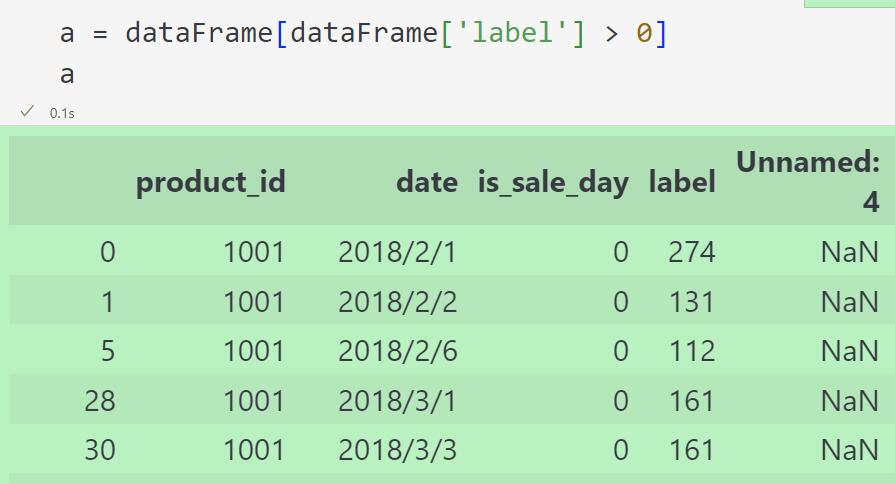Click date cell 2018/2/6
The width and height of the screenshot is (895, 484).
click(398, 350)
